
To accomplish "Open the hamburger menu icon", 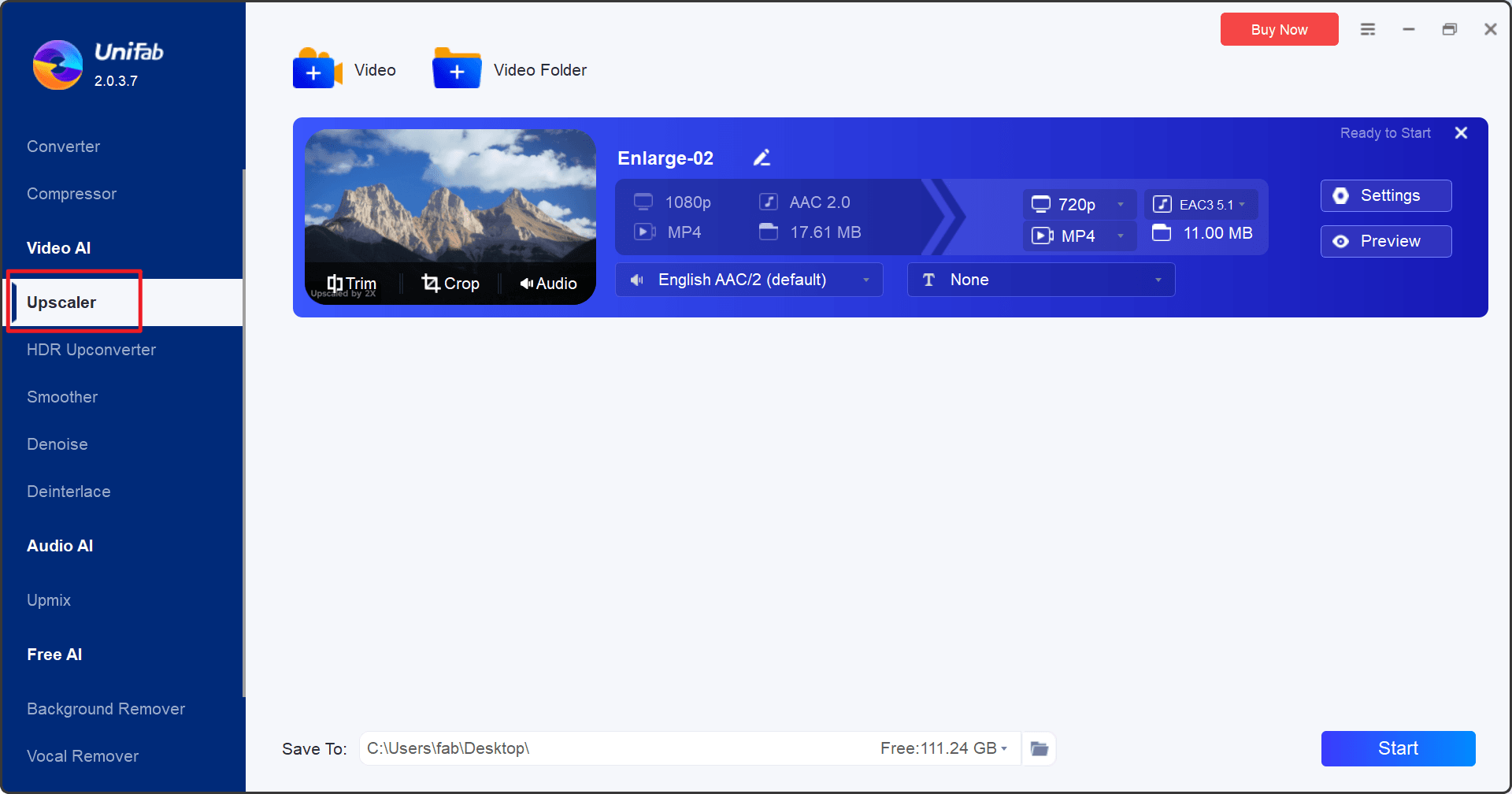I will click(x=1368, y=29).
